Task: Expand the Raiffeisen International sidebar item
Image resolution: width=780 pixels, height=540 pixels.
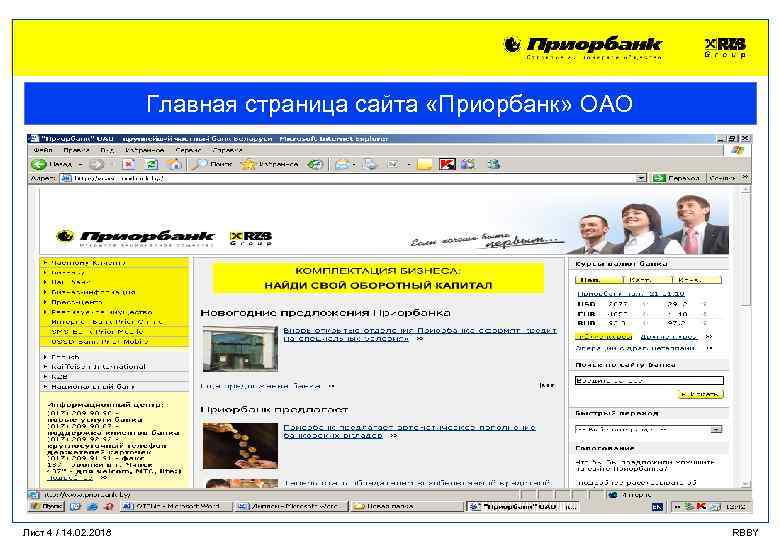Action: pyautogui.click(x=114, y=366)
